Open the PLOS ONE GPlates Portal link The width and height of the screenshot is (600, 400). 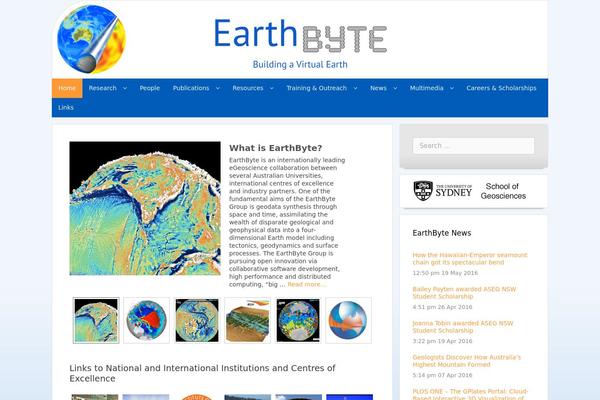point(470,394)
